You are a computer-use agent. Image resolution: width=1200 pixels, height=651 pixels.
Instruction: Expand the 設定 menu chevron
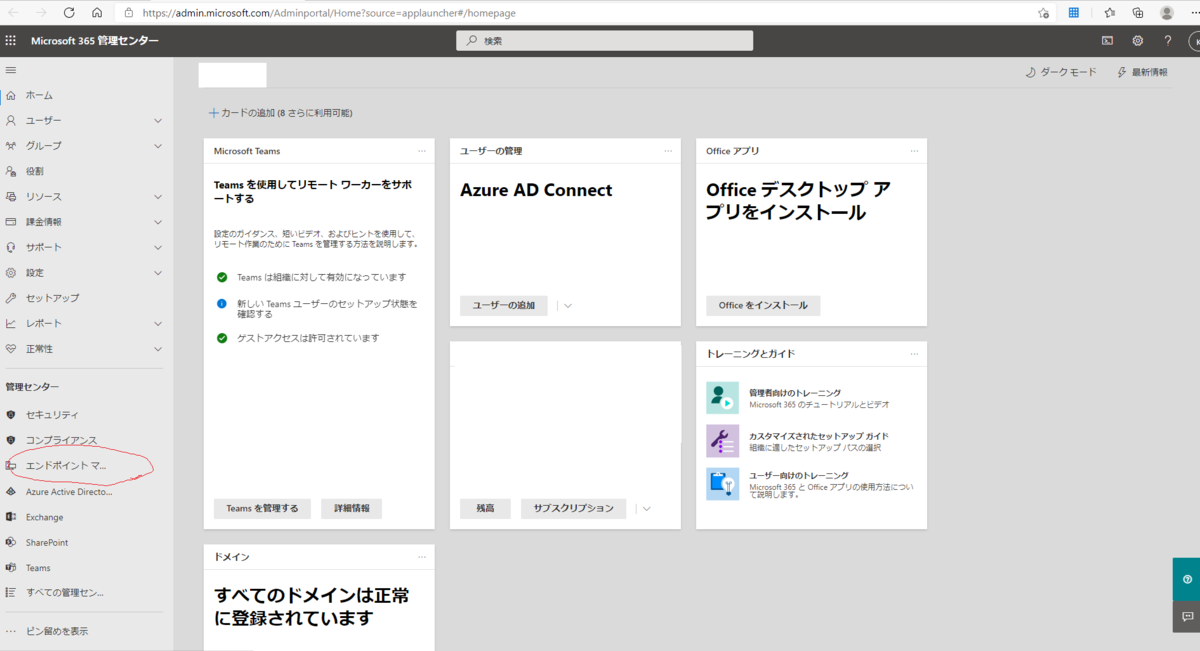(158, 273)
